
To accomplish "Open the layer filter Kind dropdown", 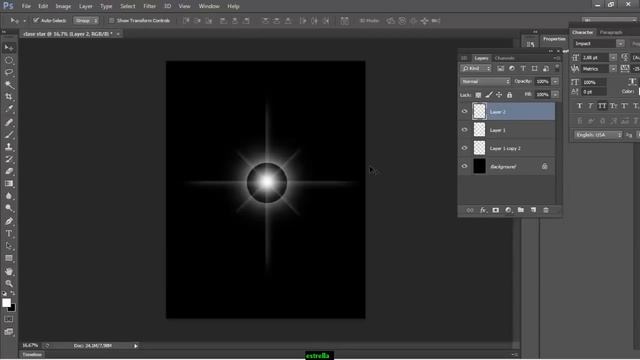I will (x=476, y=69).
